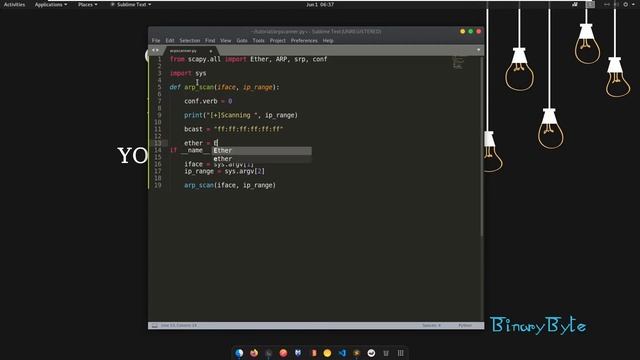Open the Tools menu
The image size is (640, 360).
click(x=258, y=41)
